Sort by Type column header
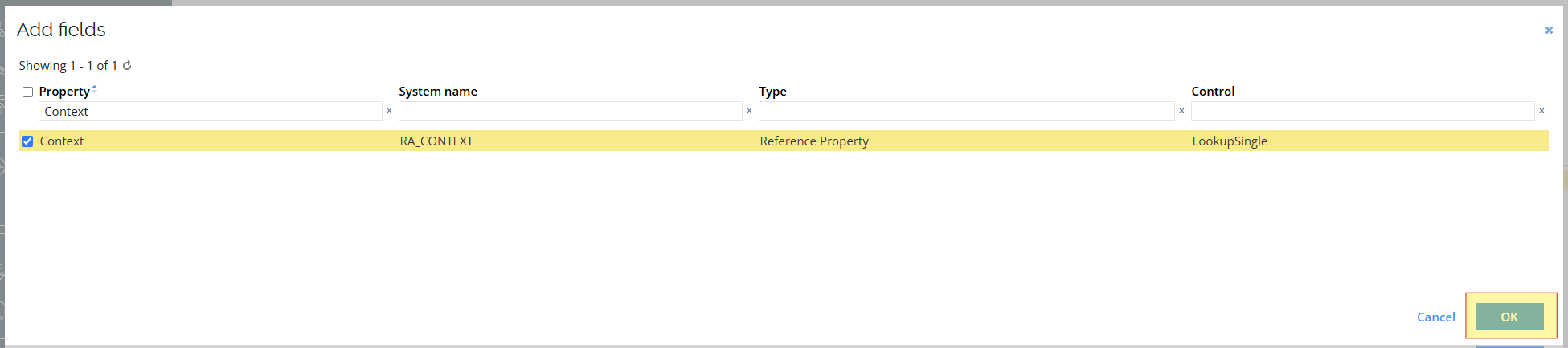This screenshot has height=348, width=1568. [x=772, y=92]
